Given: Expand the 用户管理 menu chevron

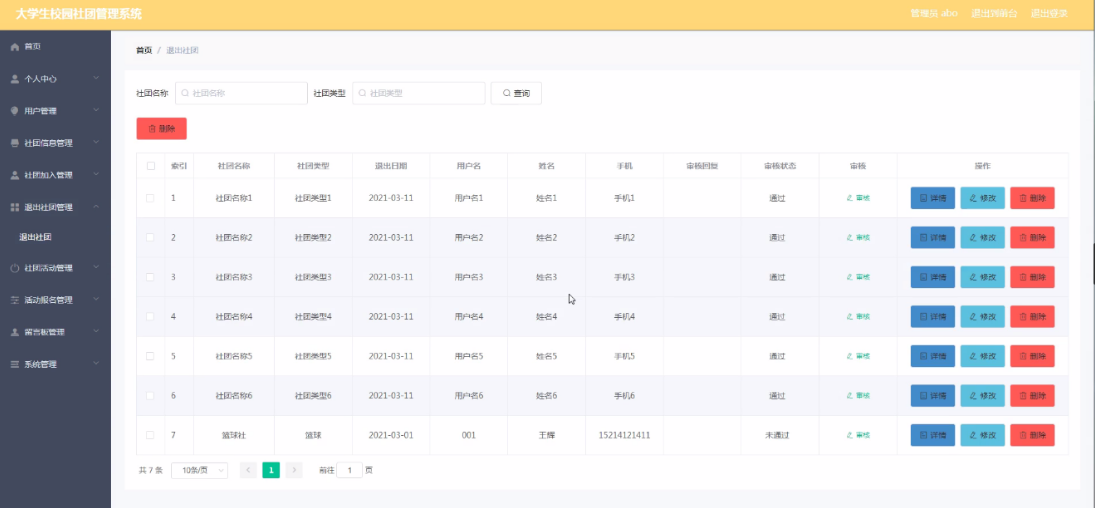Looking at the screenshot, I should point(96,110).
